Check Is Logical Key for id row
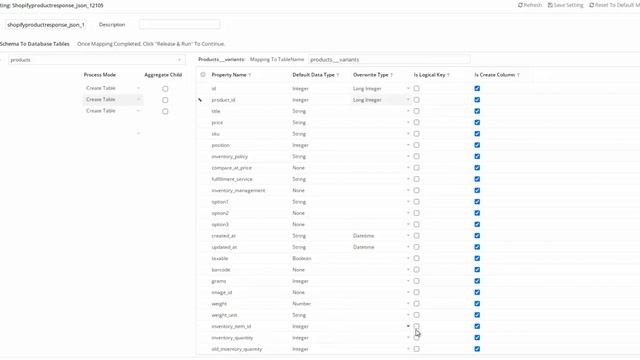Viewport: 640px width, 360px height. [416, 89]
